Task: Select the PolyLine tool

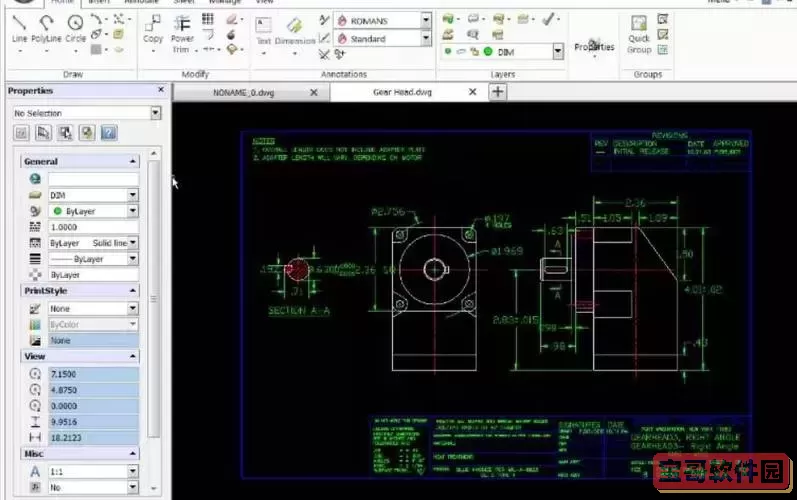Action: click(46, 28)
